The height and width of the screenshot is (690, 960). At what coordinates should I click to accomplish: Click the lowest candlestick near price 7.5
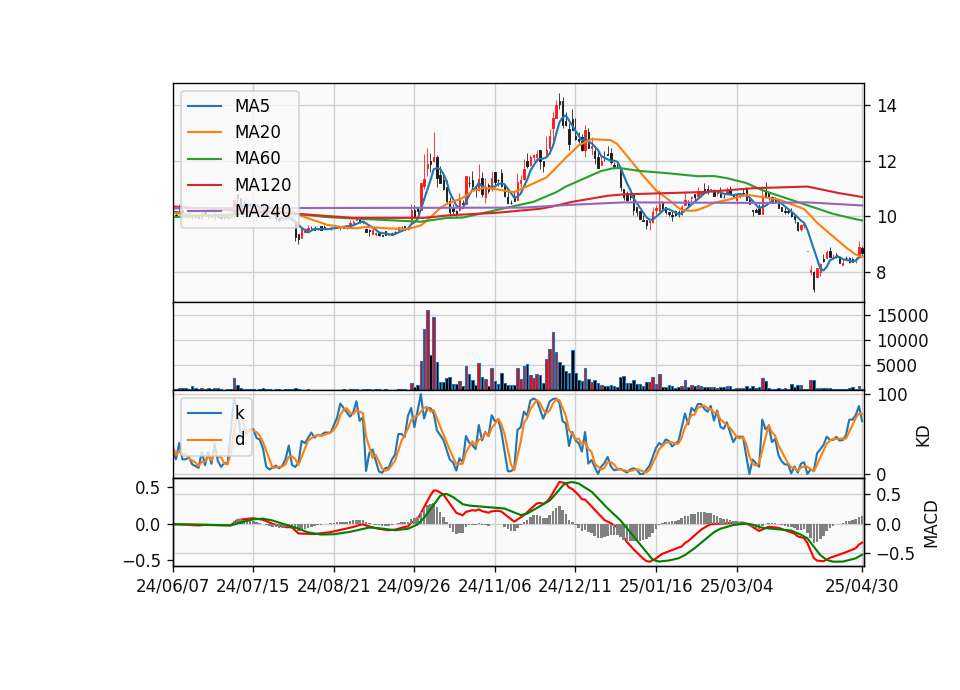814,280
